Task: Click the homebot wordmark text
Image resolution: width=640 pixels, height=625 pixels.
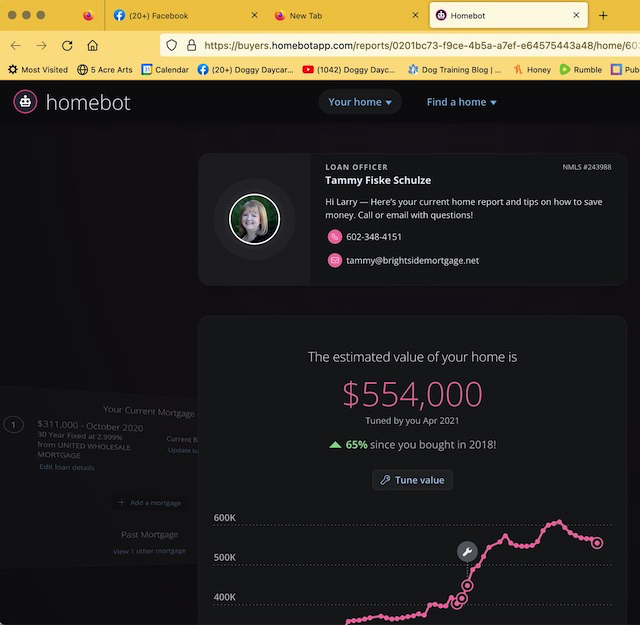Action: [88, 102]
